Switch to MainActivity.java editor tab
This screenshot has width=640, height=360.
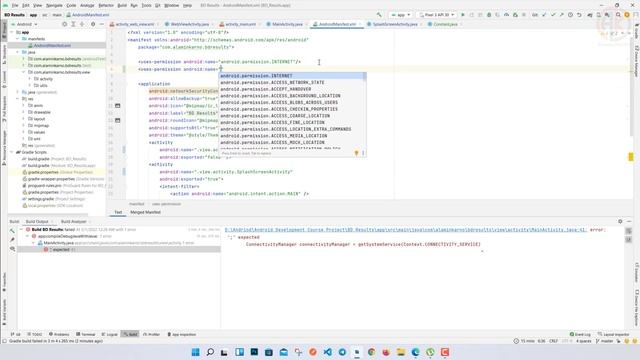pyautogui.click(x=287, y=24)
